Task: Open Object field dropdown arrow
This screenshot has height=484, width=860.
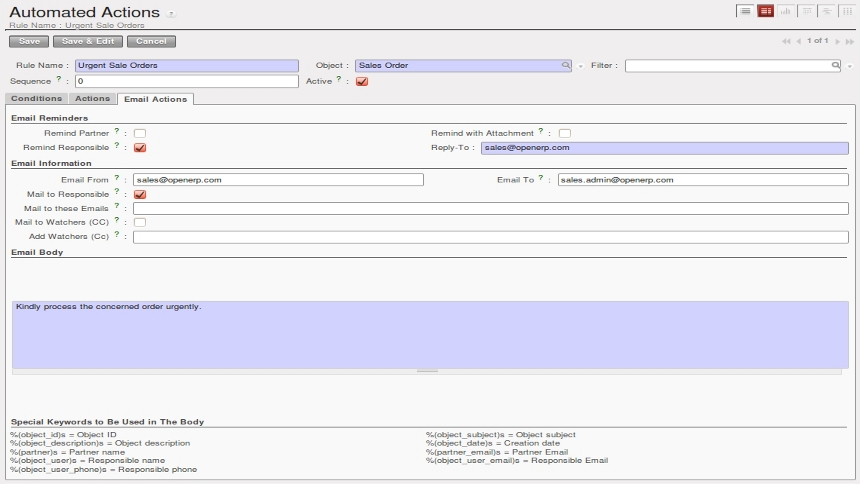Action: point(580,66)
